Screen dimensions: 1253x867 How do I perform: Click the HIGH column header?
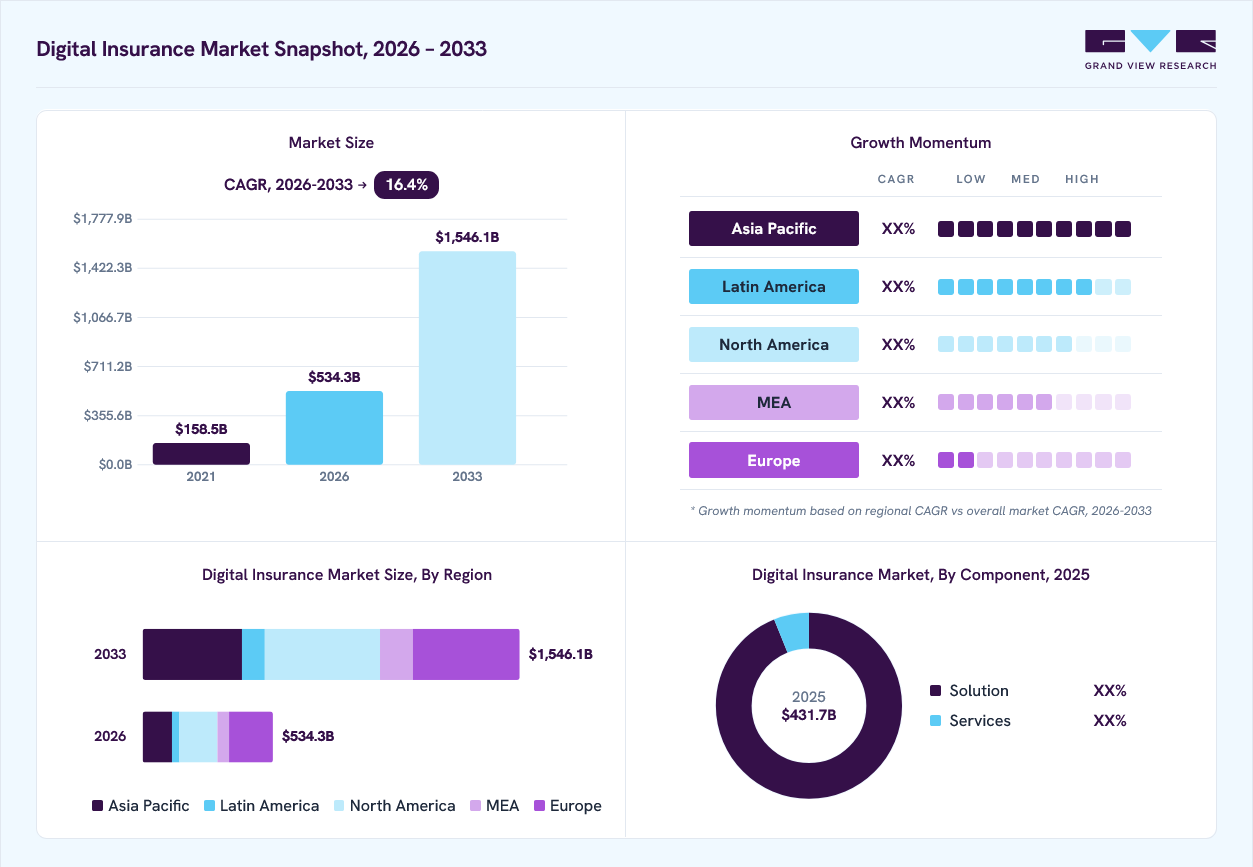point(1082,179)
